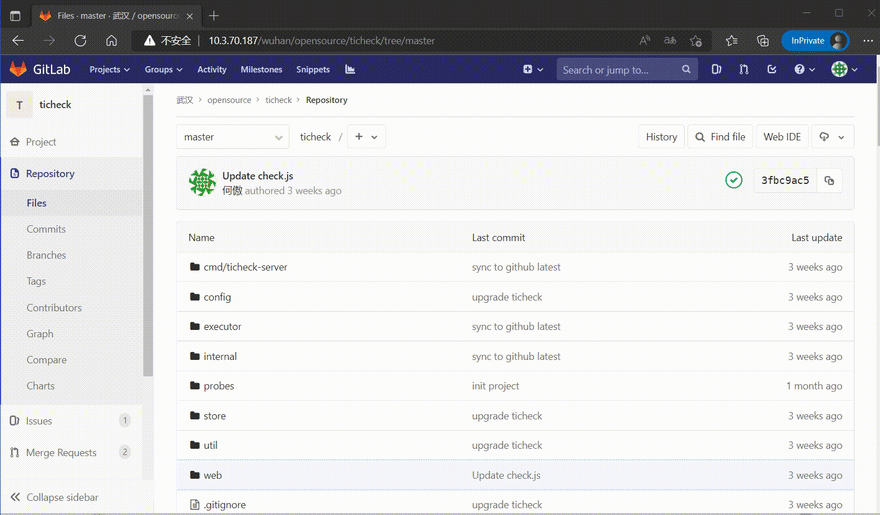
Task: Open the store folder
Action: click(x=214, y=416)
